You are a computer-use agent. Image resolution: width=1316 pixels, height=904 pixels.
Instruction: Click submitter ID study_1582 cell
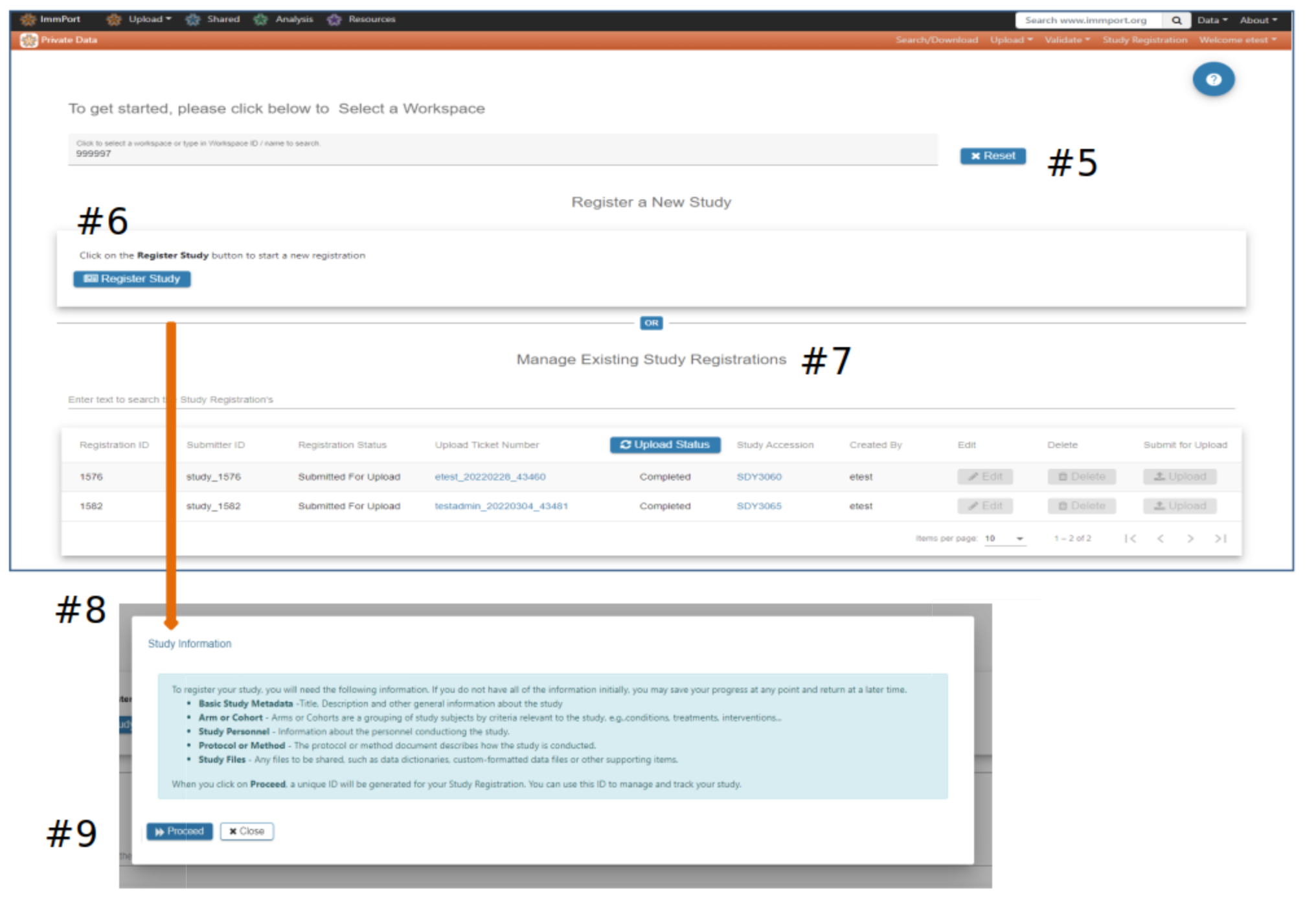214,506
